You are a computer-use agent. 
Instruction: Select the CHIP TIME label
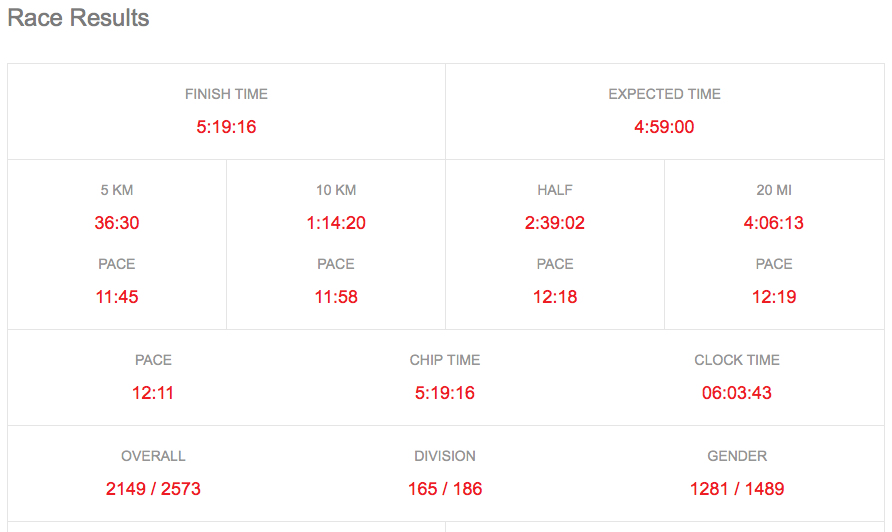click(x=445, y=360)
